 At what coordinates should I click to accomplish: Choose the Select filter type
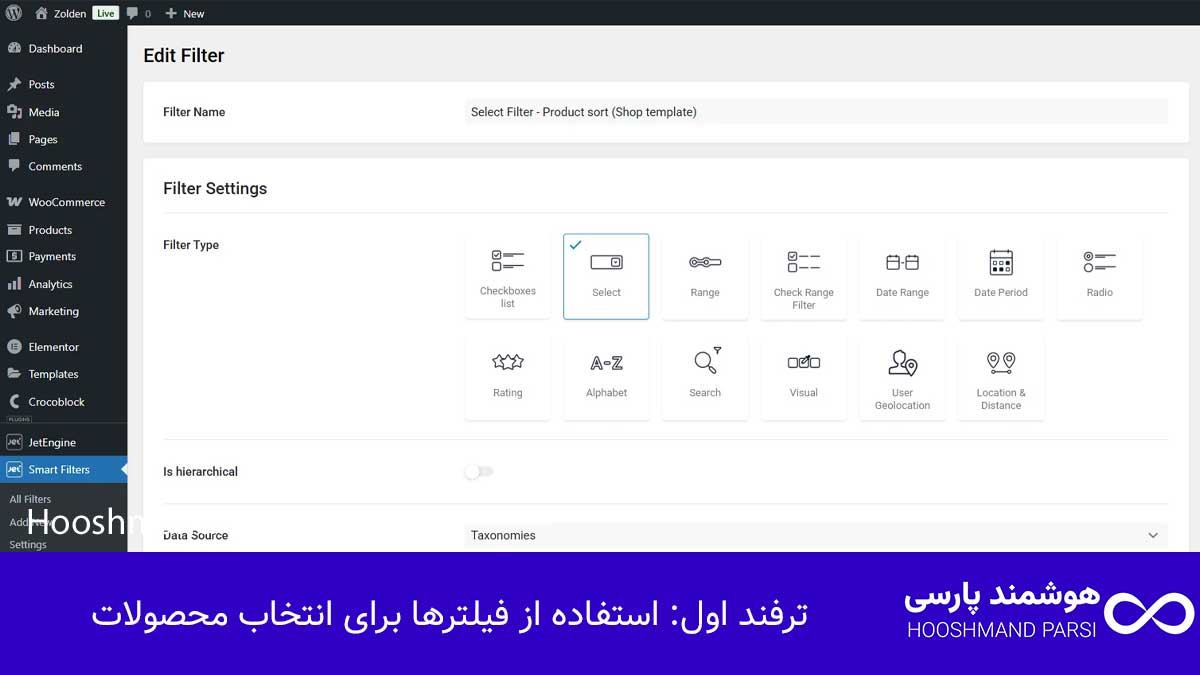click(x=606, y=276)
